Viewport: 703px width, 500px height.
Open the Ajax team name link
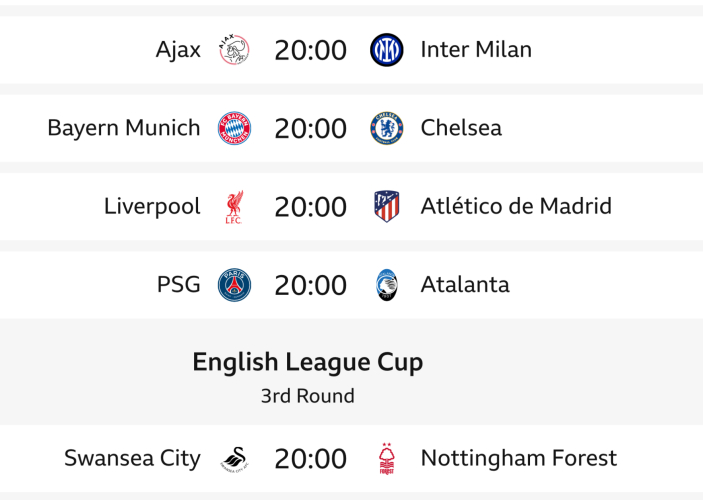pyautogui.click(x=178, y=50)
